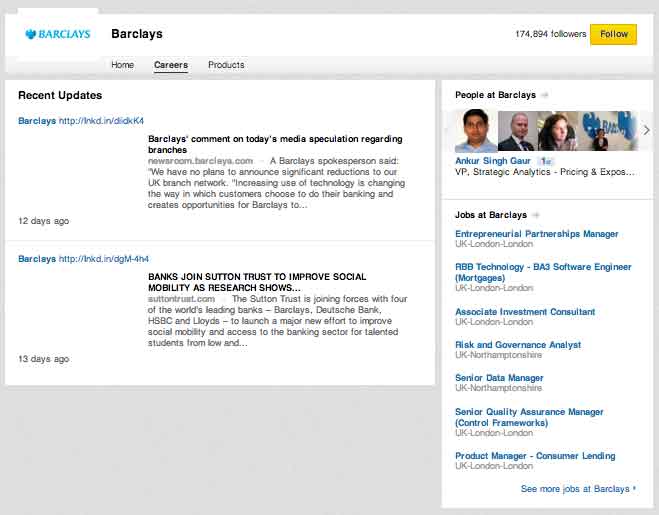Open the Banks Join Sutton Trust headline
This screenshot has height=515, width=659.
click(257, 282)
